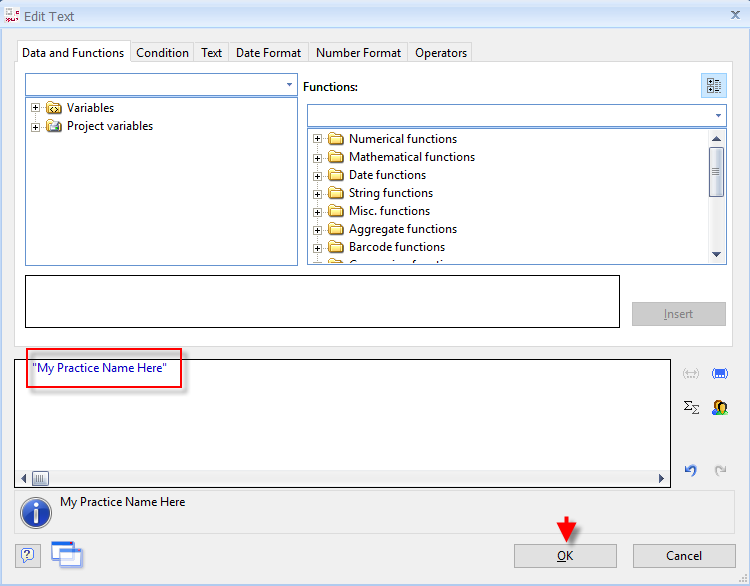Select String functions in the tree

point(390,193)
